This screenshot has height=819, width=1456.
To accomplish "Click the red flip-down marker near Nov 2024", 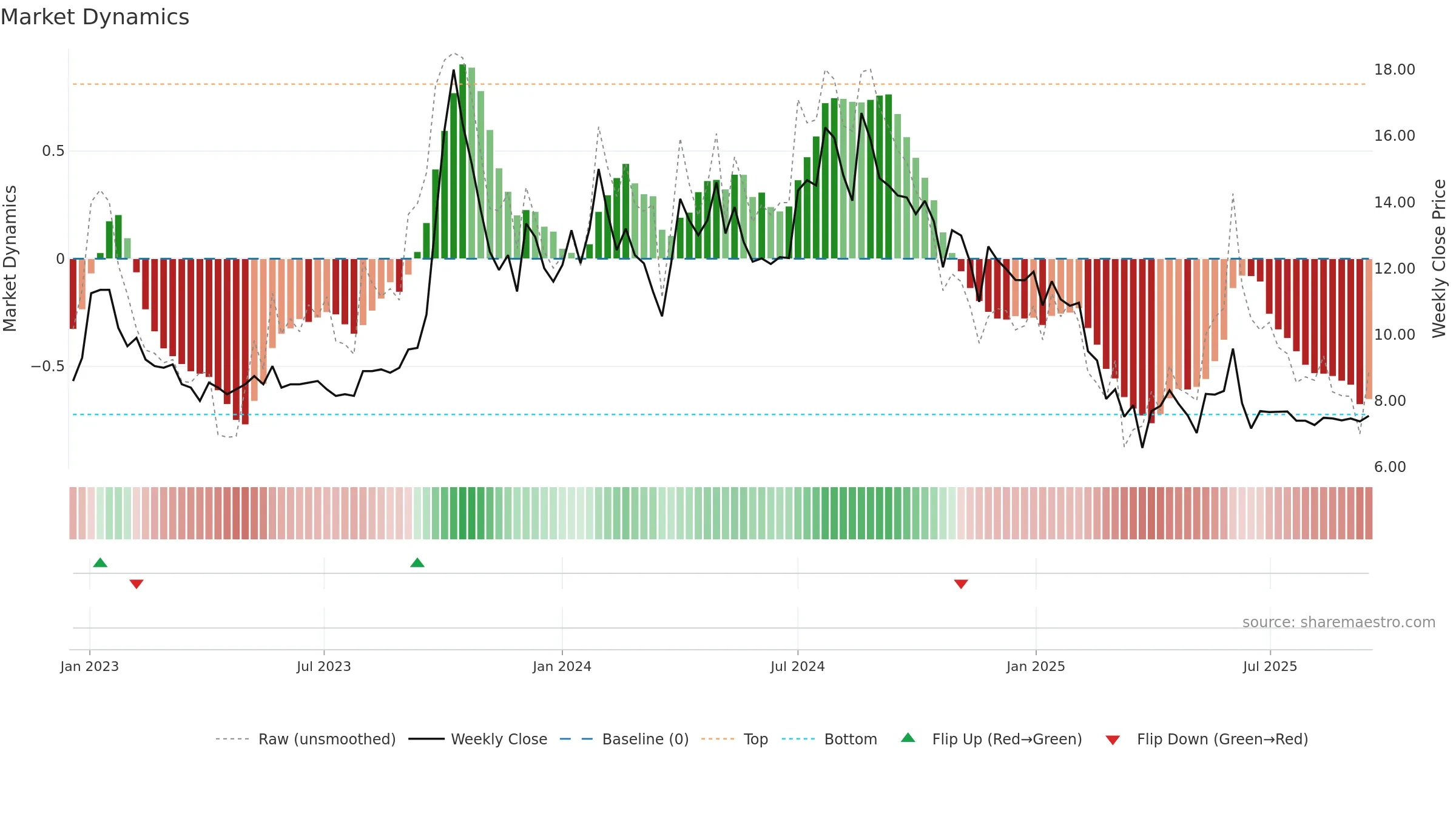I will pyautogui.click(x=961, y=584).
